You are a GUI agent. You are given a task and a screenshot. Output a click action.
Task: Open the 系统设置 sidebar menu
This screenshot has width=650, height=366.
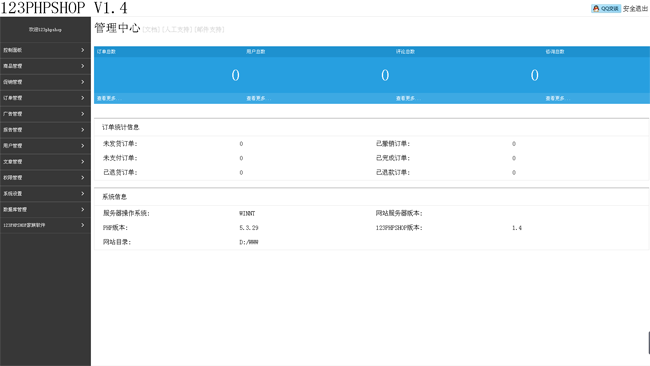point(45,194)
